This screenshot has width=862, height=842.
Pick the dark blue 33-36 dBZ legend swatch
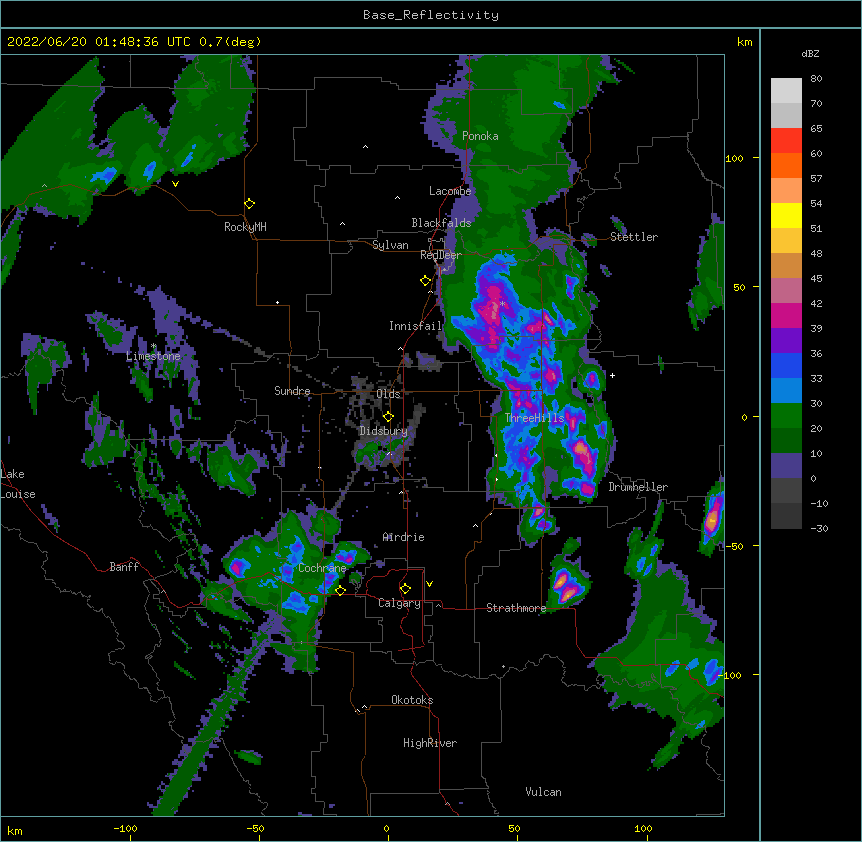[x=786, y=365]
